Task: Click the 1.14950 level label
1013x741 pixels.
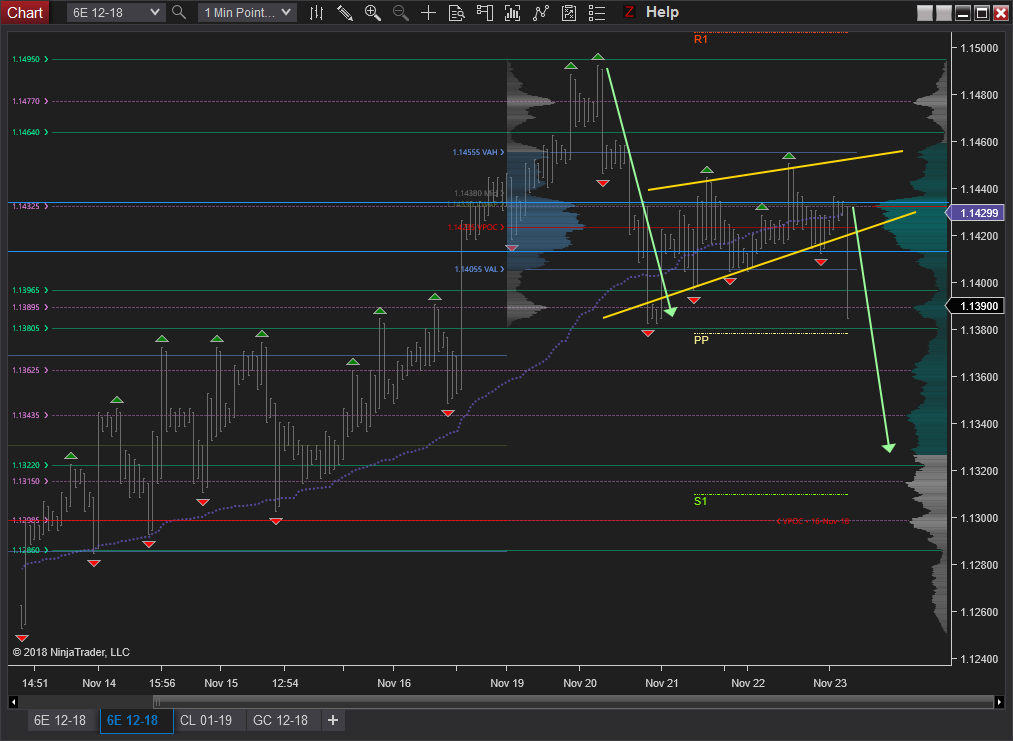Action: coord(30,59)
